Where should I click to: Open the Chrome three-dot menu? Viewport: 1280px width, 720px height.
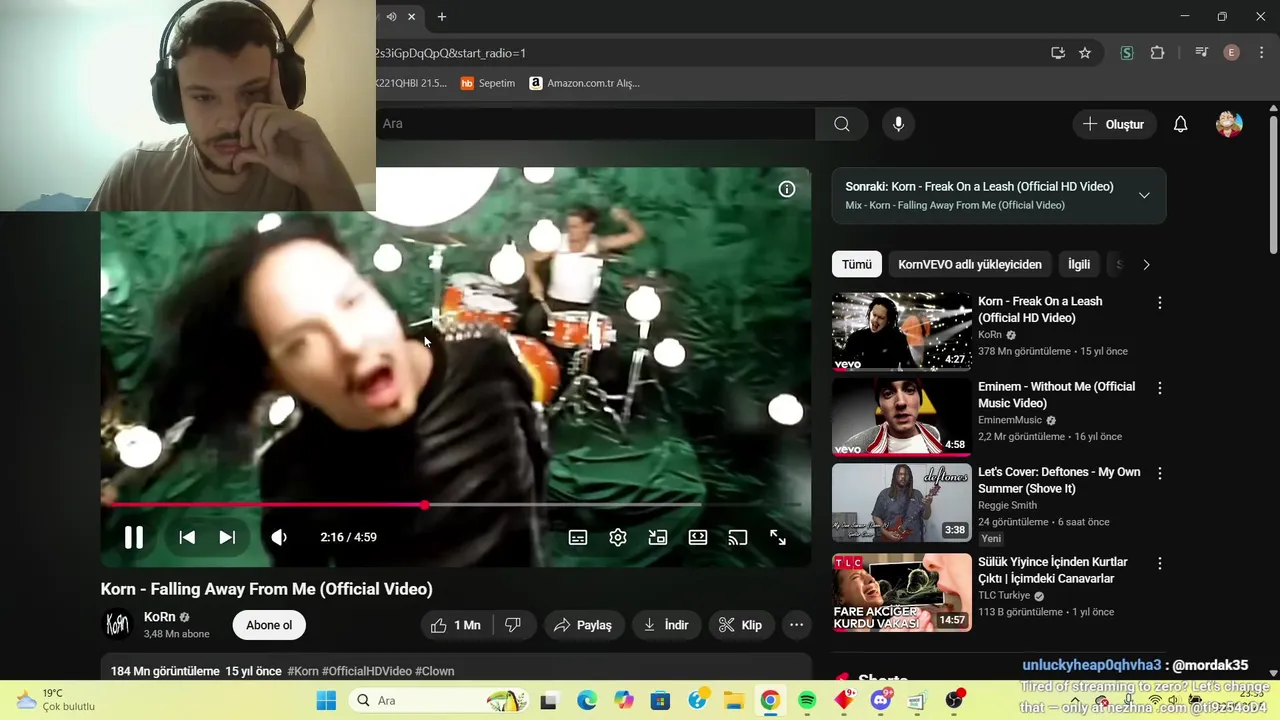coord(1262,53)
